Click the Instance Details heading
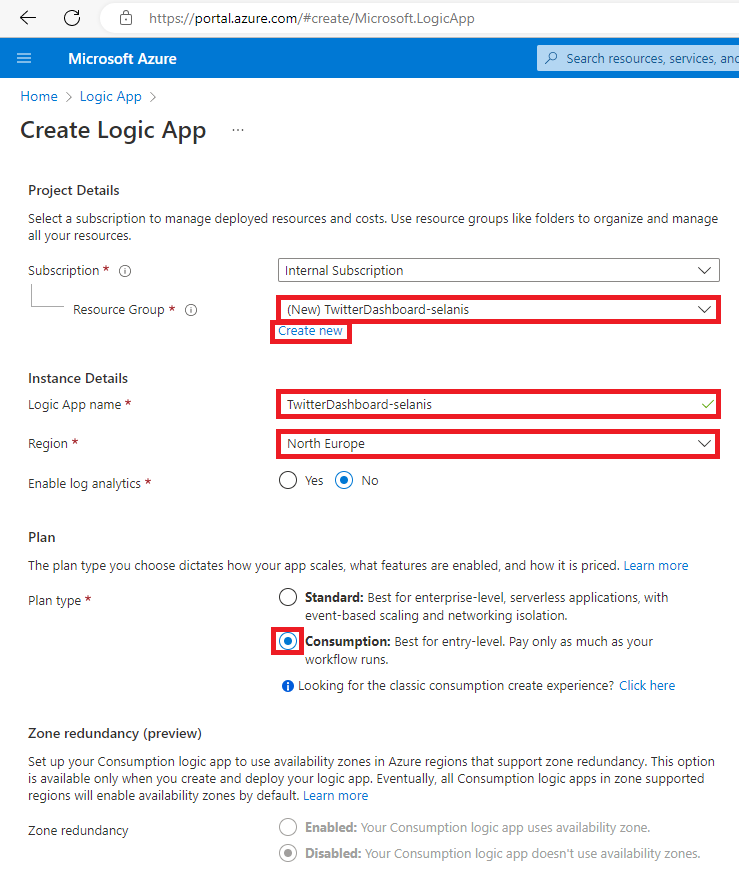 (78, 378)
